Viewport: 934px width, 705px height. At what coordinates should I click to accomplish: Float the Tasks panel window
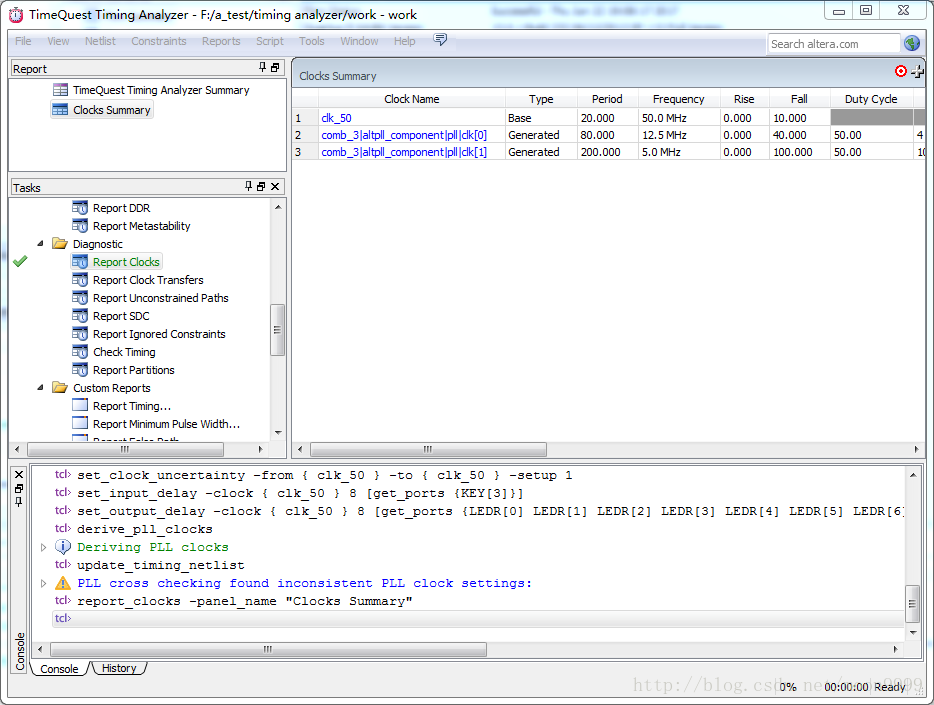(x=261, y=186)
